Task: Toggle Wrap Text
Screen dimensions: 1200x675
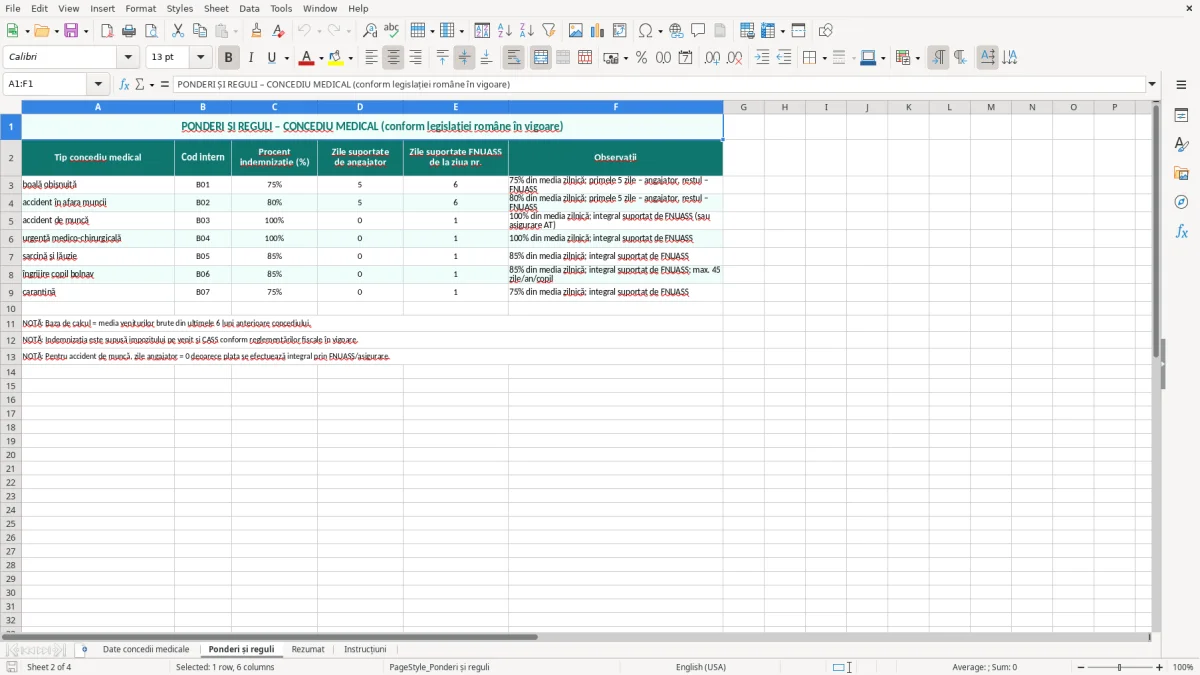Action: point(514,57)
